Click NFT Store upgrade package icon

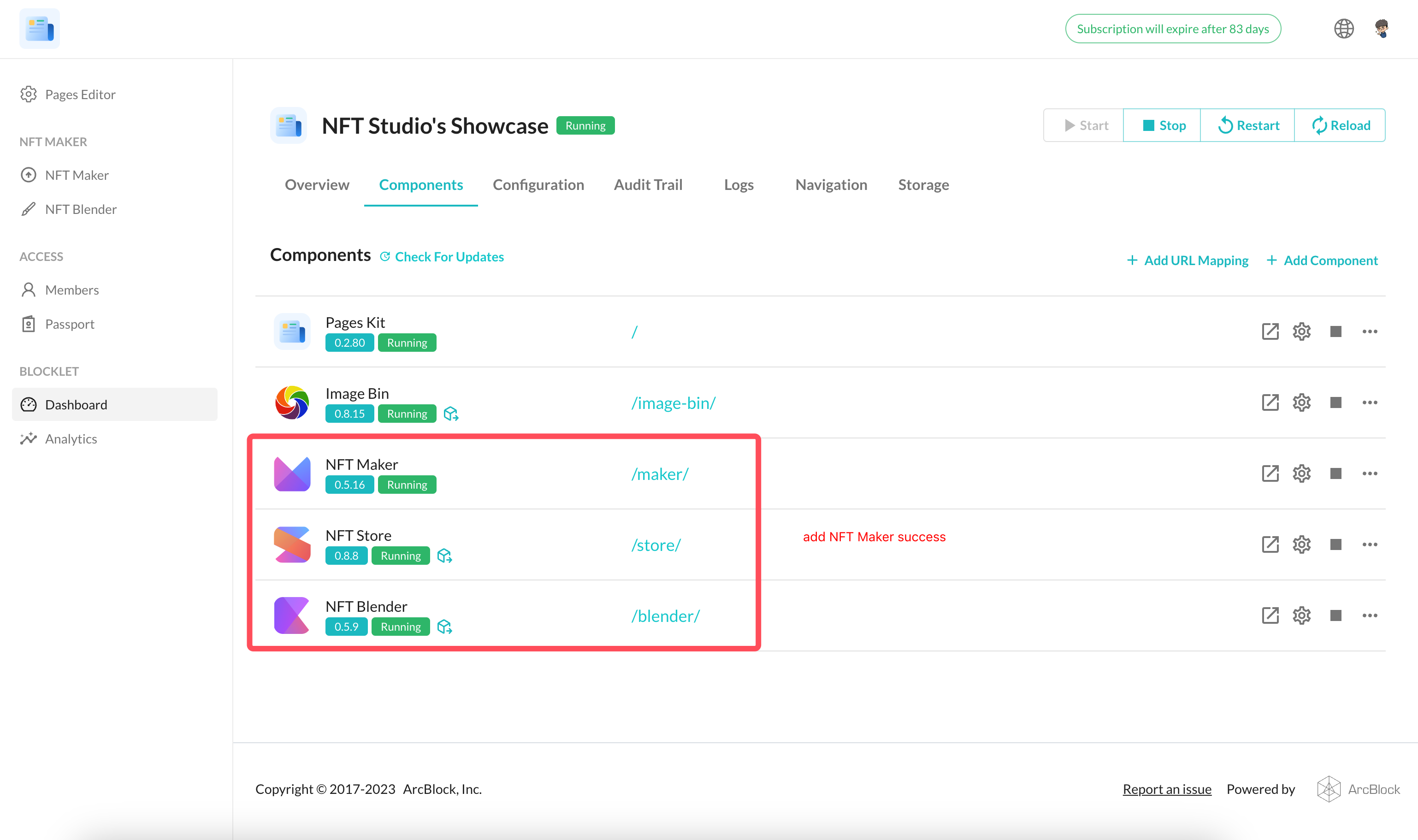pyautogui.click(x=445, y=556)
